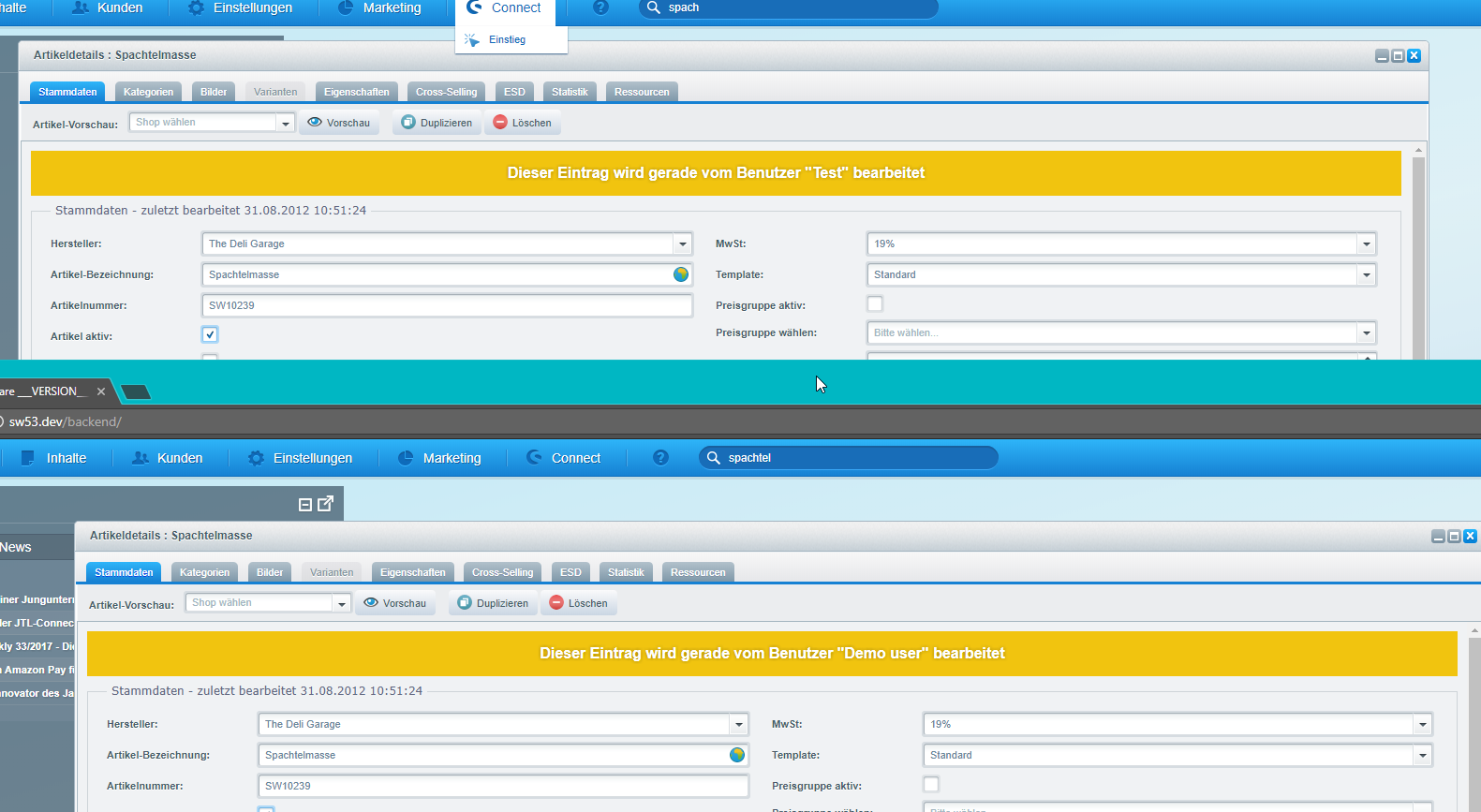Expand MwSt dropdown in lower window
Viewport: 1481px width, 812px height.
[1422, 724]
